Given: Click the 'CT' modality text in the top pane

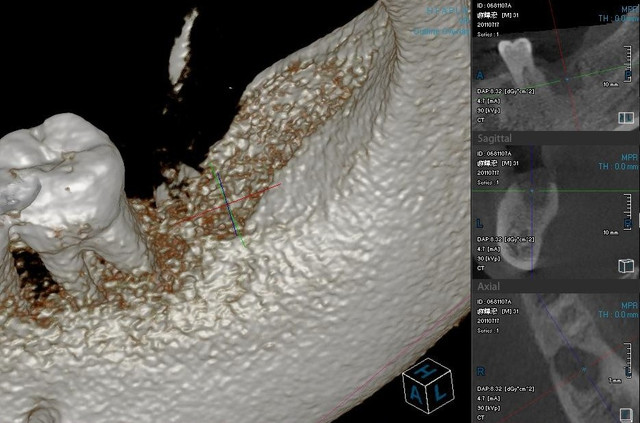Looking at the screenshot, I should (480, 120).
